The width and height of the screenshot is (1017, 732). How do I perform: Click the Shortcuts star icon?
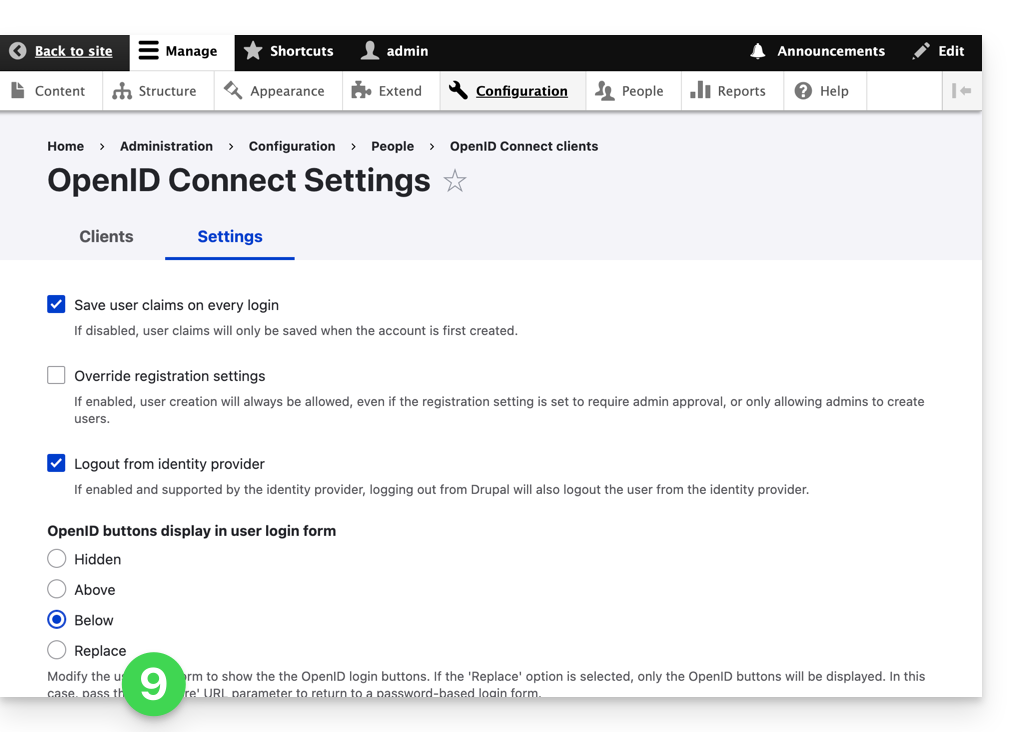pos(253,51)
